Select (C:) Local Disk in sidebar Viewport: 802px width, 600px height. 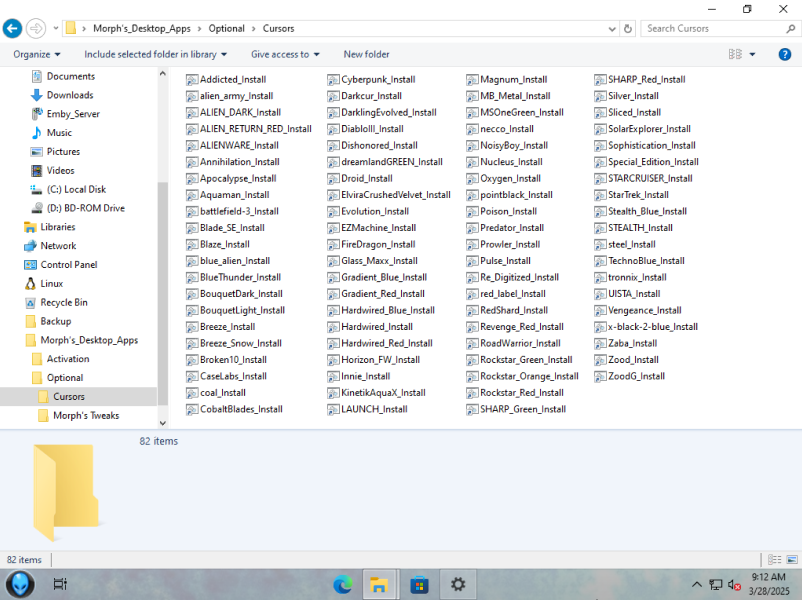click(x=76, y=189)
